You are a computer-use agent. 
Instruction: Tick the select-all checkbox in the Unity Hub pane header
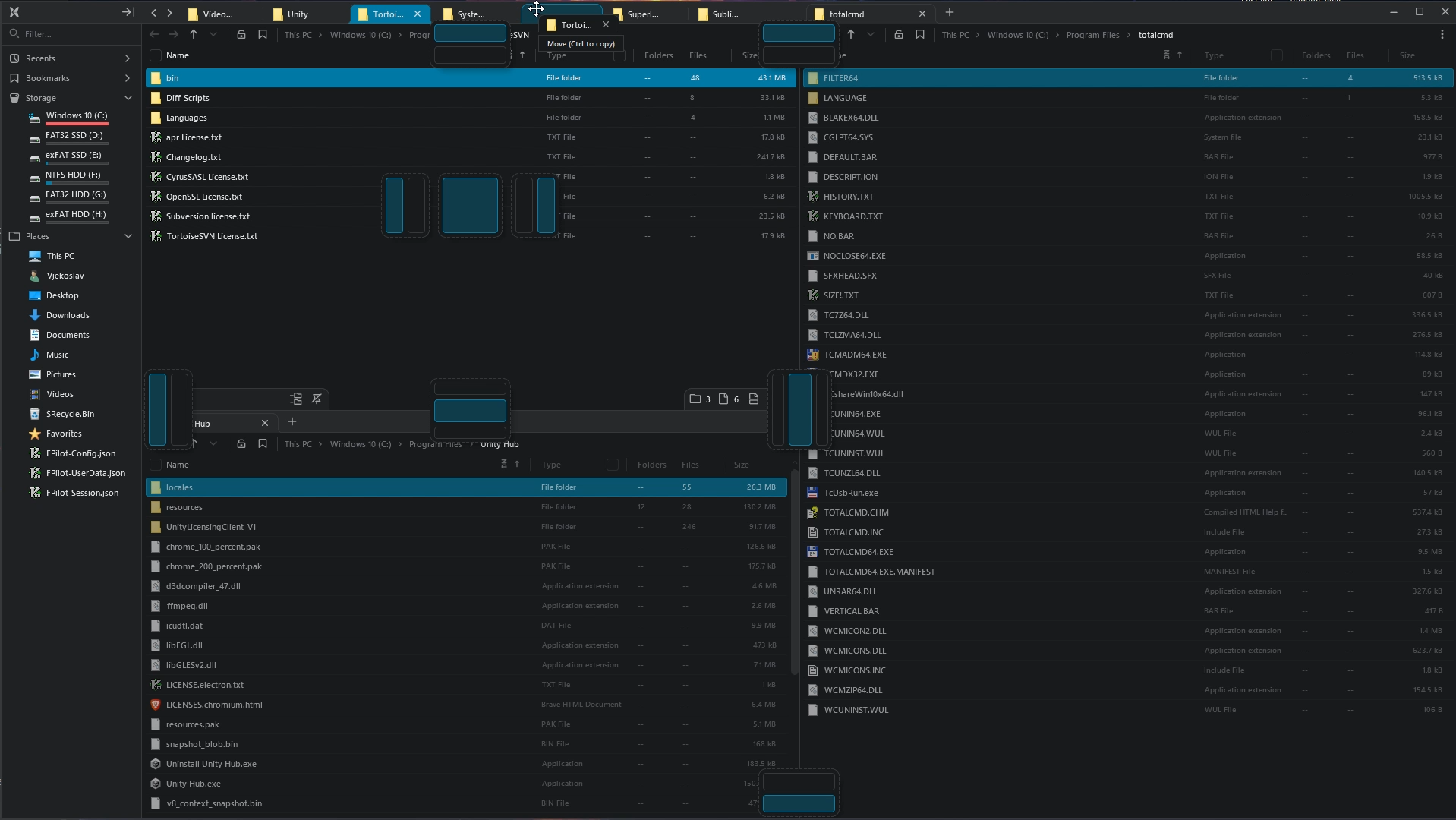pyautogui.click(x=156, y=465)
